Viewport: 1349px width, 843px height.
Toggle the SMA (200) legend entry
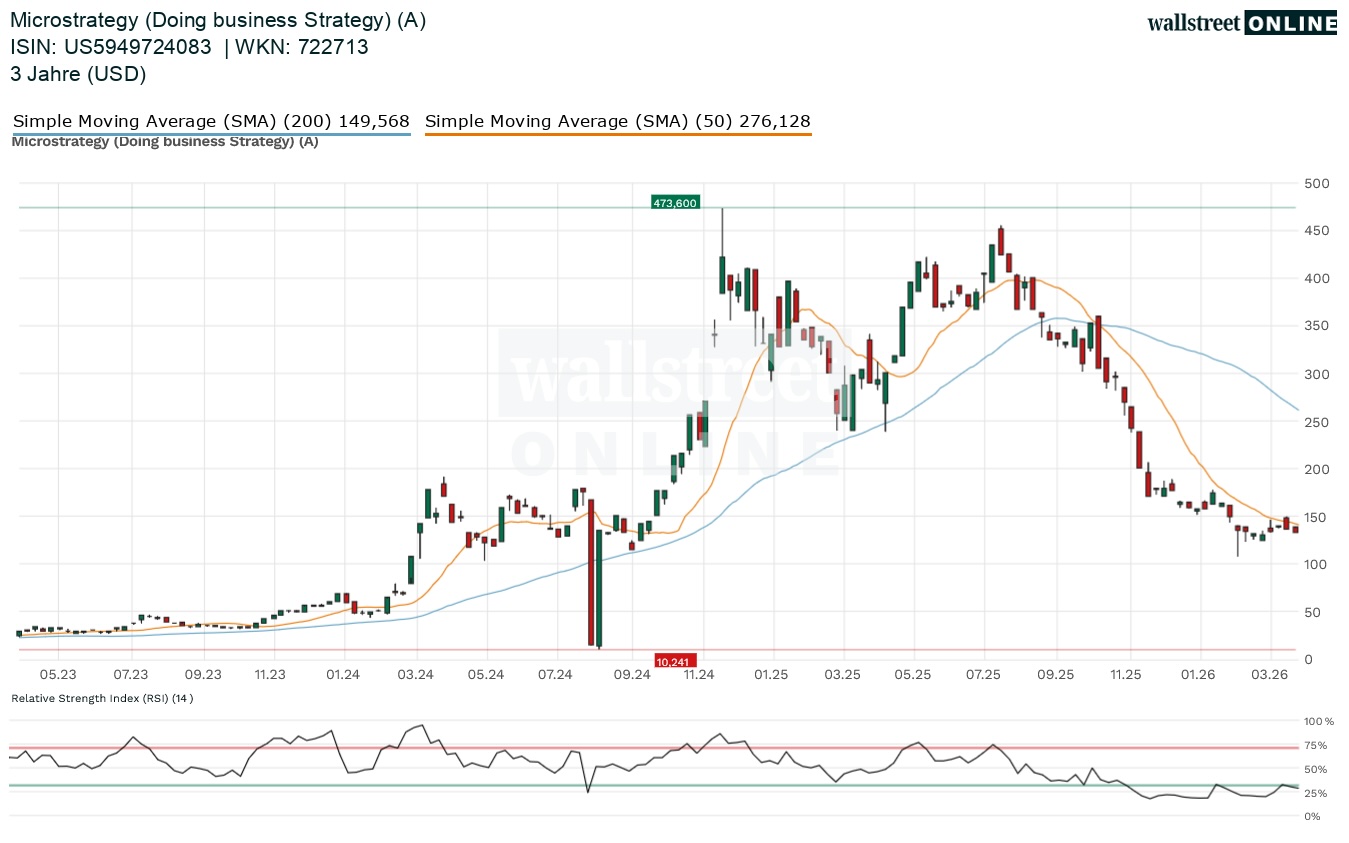point(211,122)
